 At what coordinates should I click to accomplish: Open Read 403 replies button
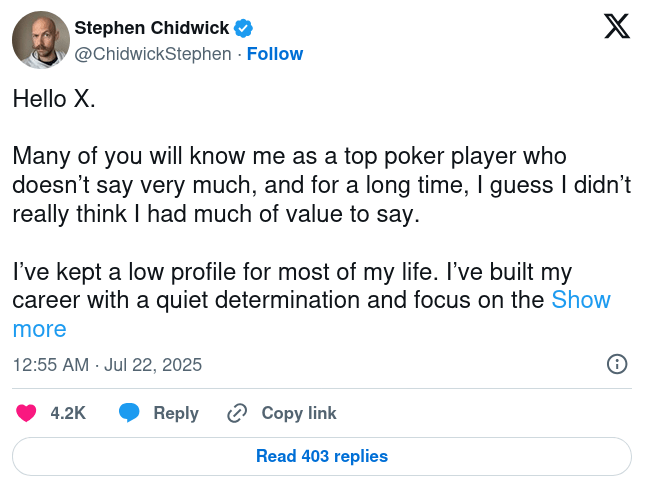(322, 456)
